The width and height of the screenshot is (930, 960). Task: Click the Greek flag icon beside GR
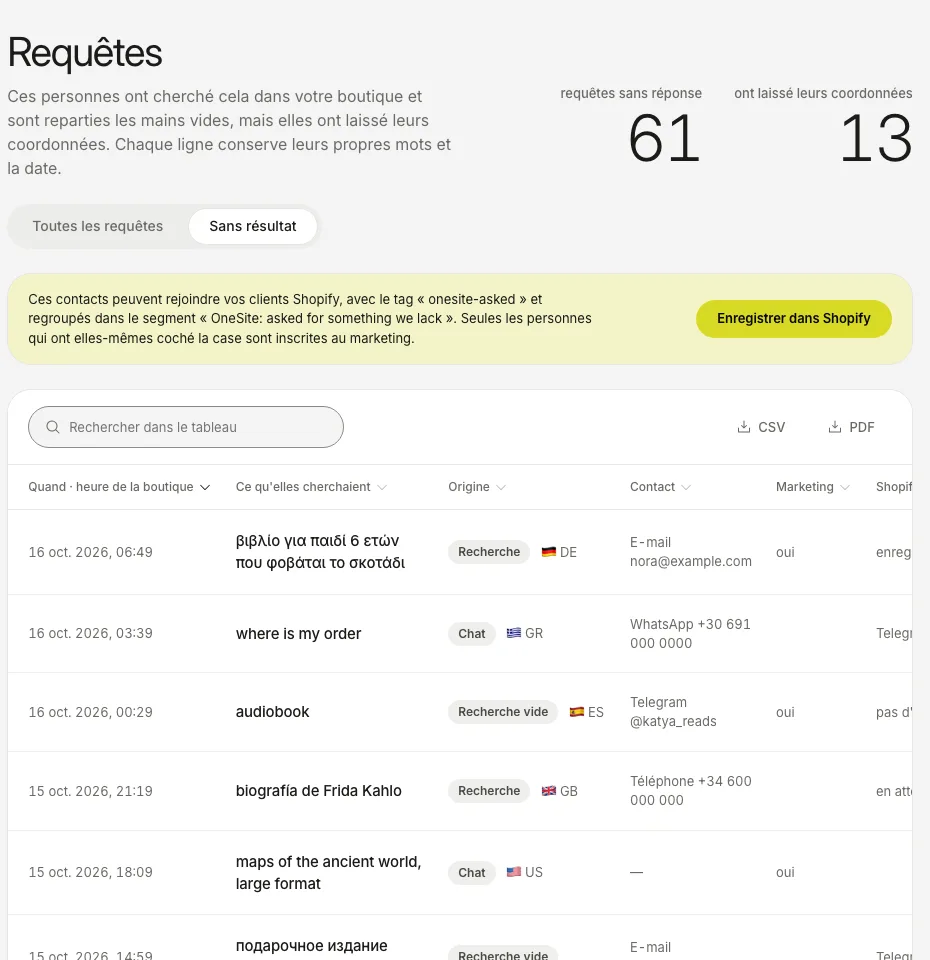[x=514, y=633]
